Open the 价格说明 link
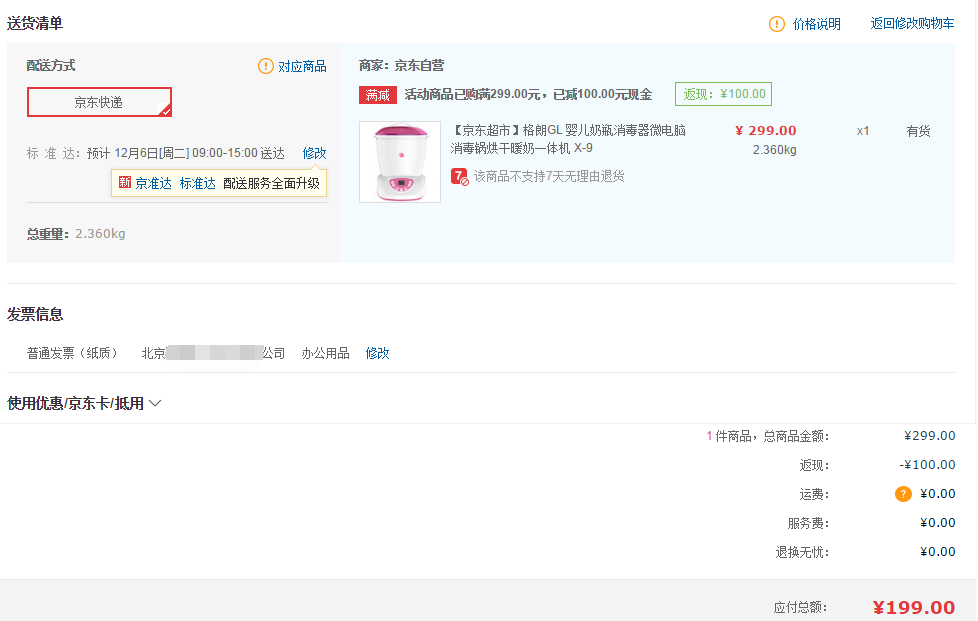Viewport: 978px width, 621px height. tap(816, 24)
